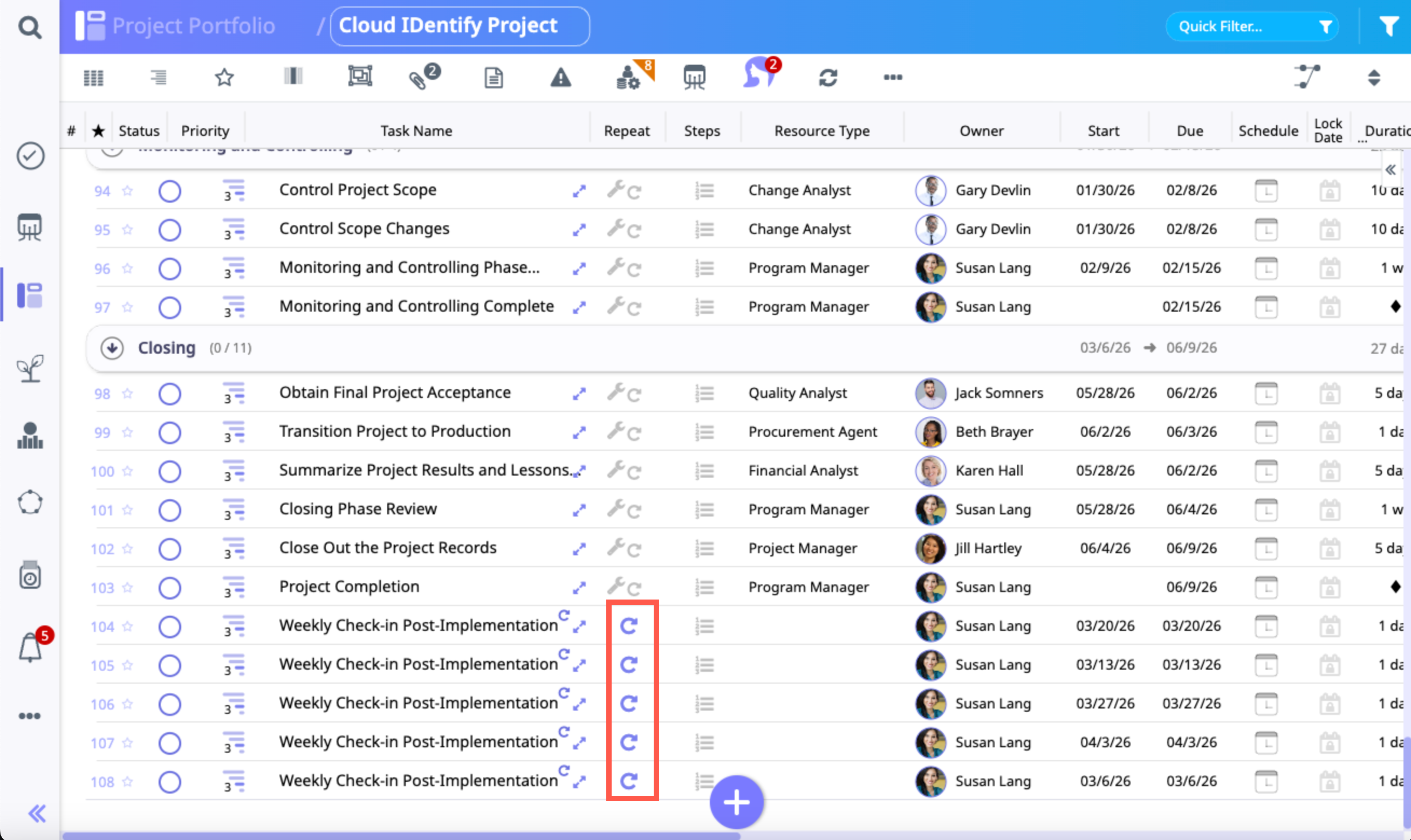This screenshot has width=1411, height=840.
Task: Collapse the Closing section group
Action: click(112, 348)
